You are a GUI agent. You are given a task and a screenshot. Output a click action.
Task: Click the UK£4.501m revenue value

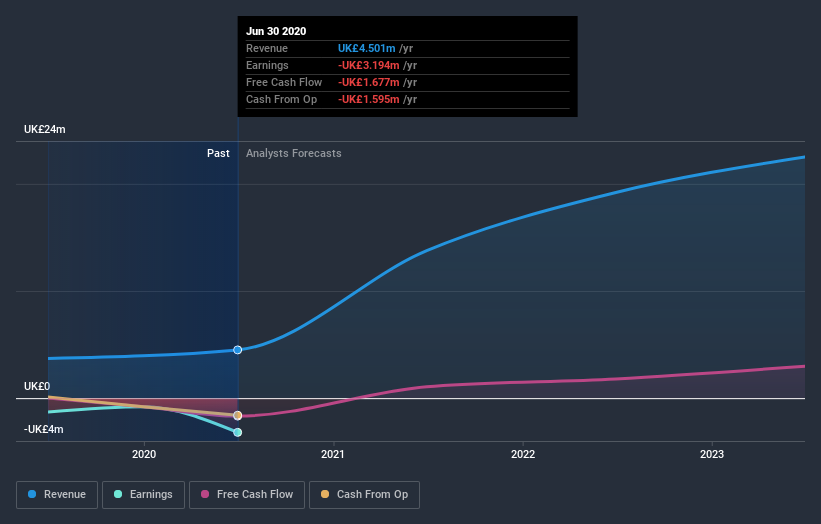pyautogui.click(x=367, y=48)
